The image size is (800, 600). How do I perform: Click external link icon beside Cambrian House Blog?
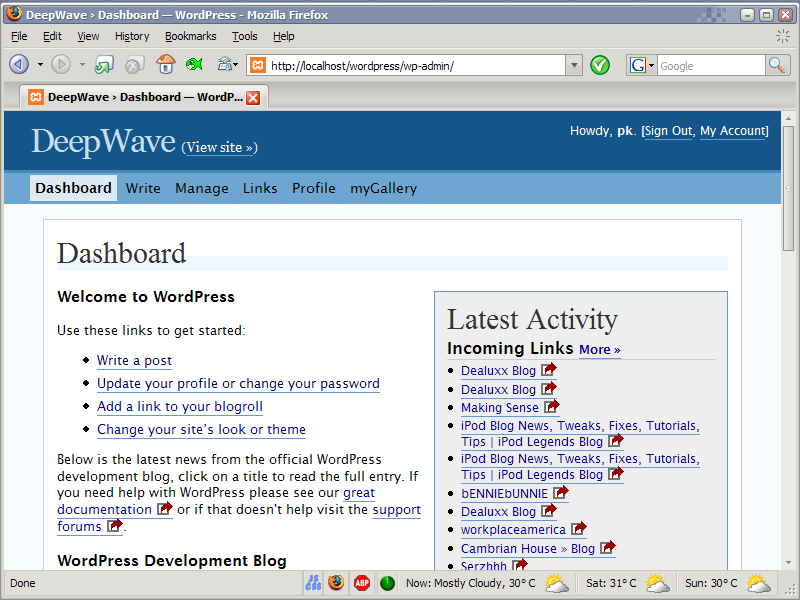[x=608, y=547]
